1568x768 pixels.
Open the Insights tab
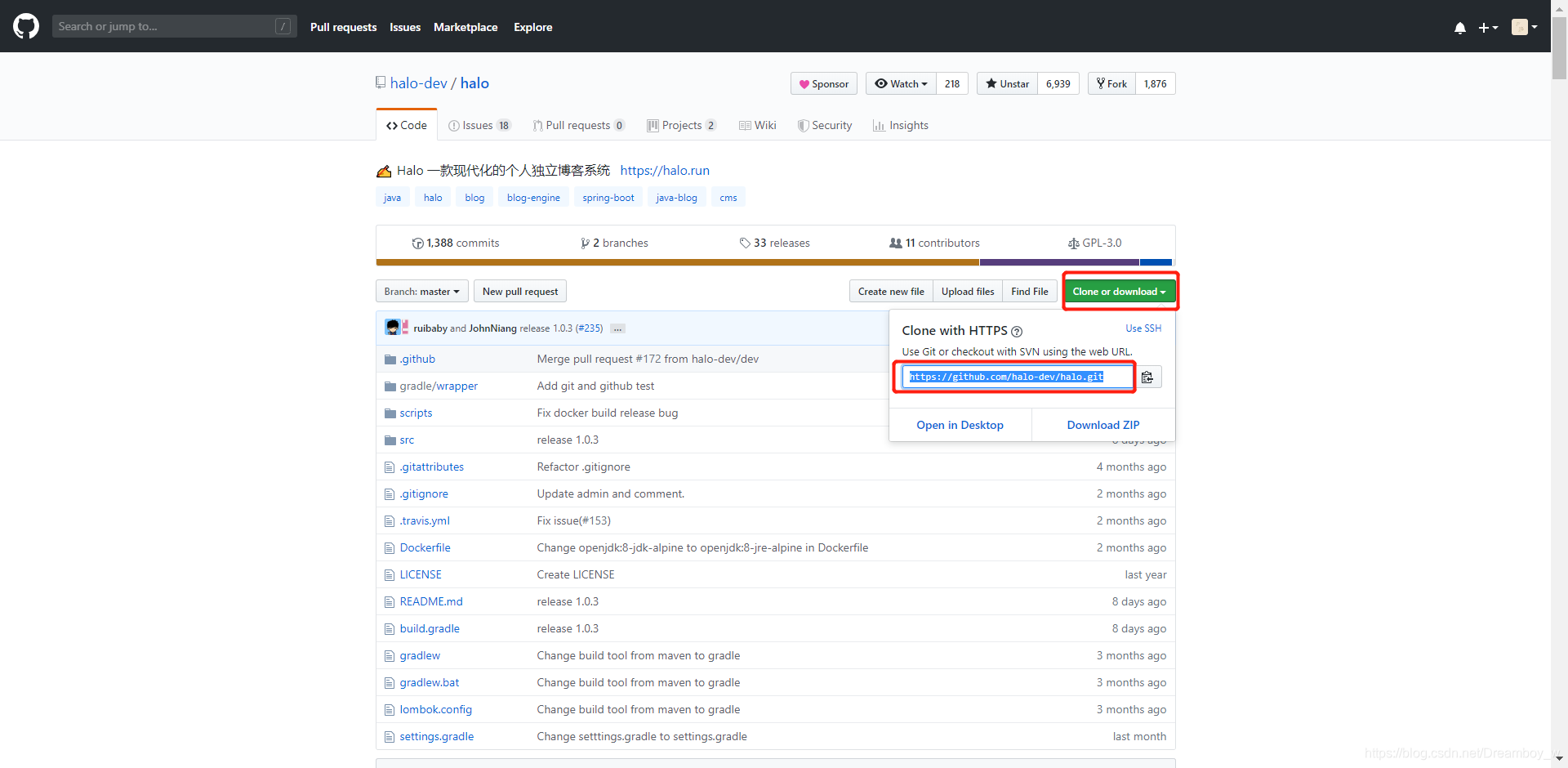point(901,125)
